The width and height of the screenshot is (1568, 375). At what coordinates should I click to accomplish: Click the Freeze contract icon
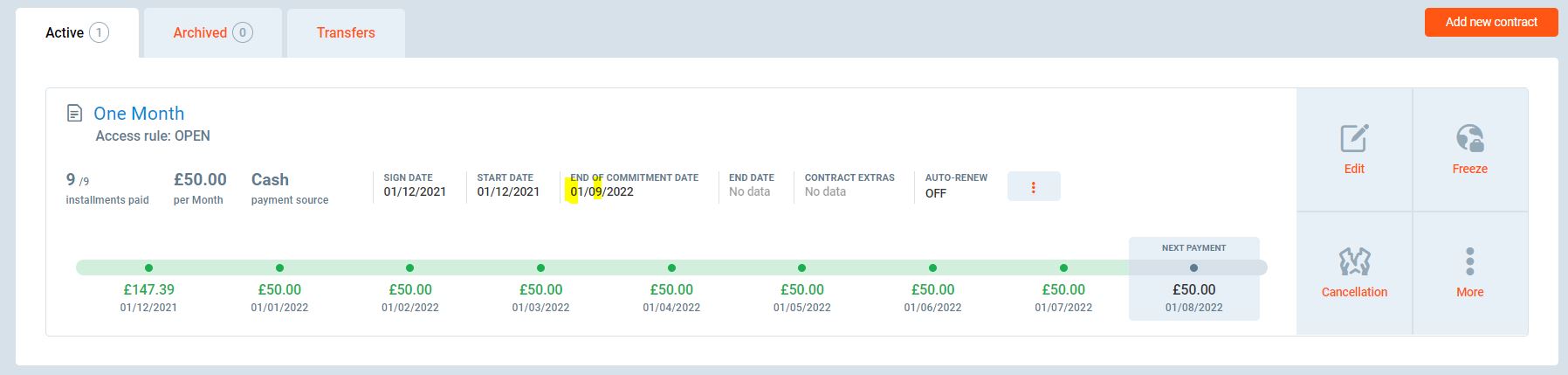(x=1469, y=139)
